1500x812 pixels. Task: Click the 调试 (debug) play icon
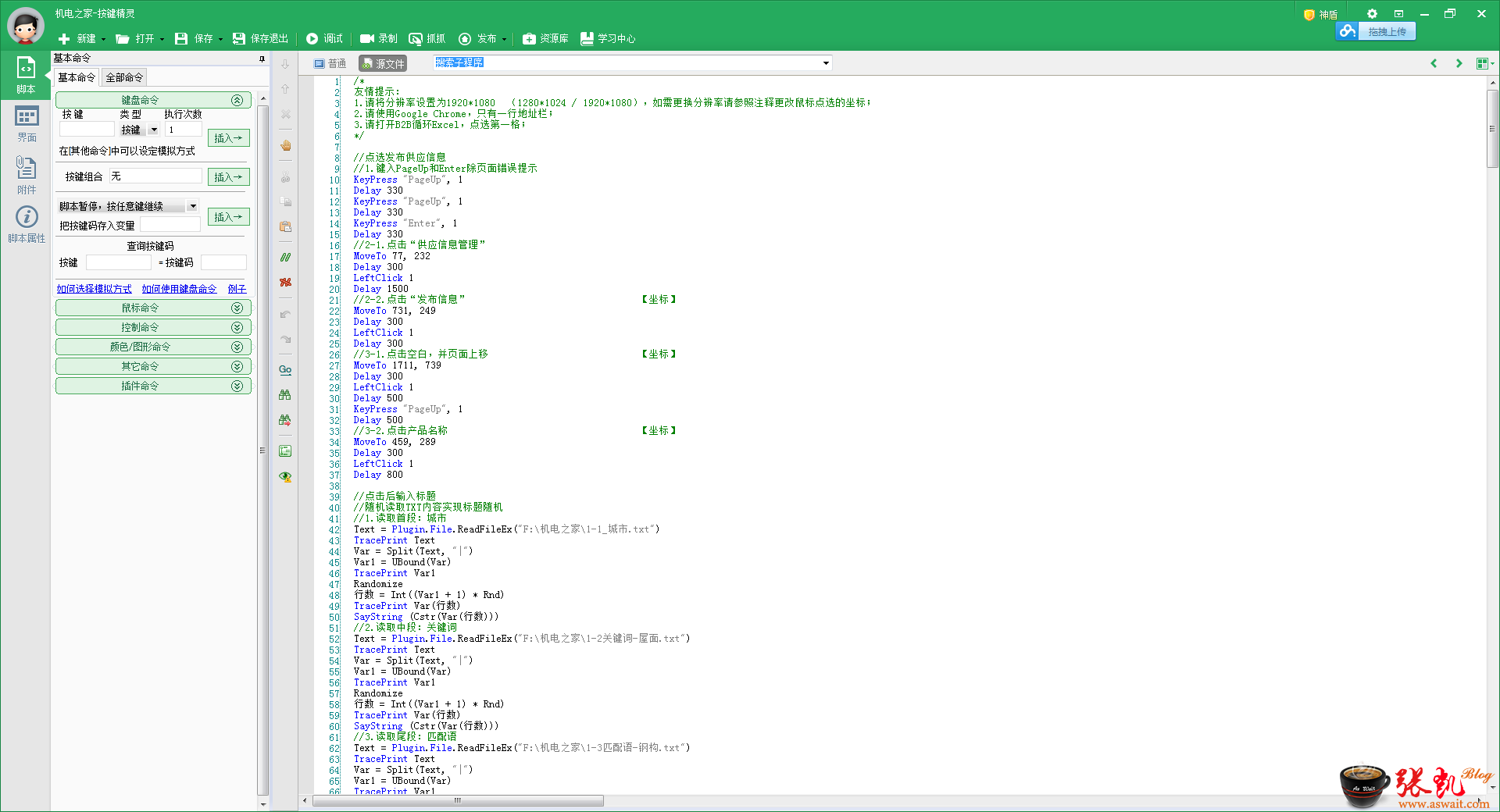(x=312, y=38)
